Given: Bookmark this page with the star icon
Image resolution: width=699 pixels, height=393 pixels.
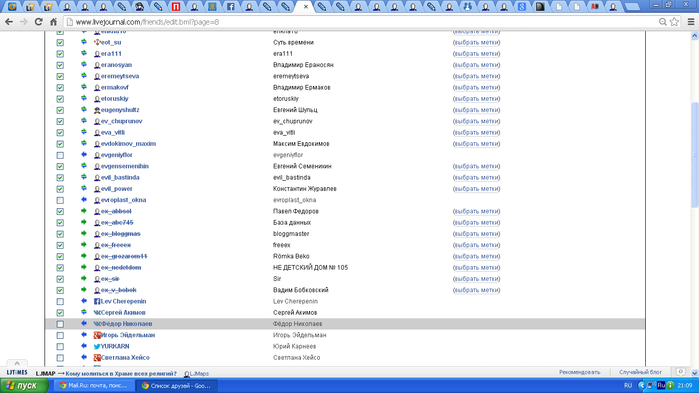Looking at the screenshot, I should coord(674,22).
